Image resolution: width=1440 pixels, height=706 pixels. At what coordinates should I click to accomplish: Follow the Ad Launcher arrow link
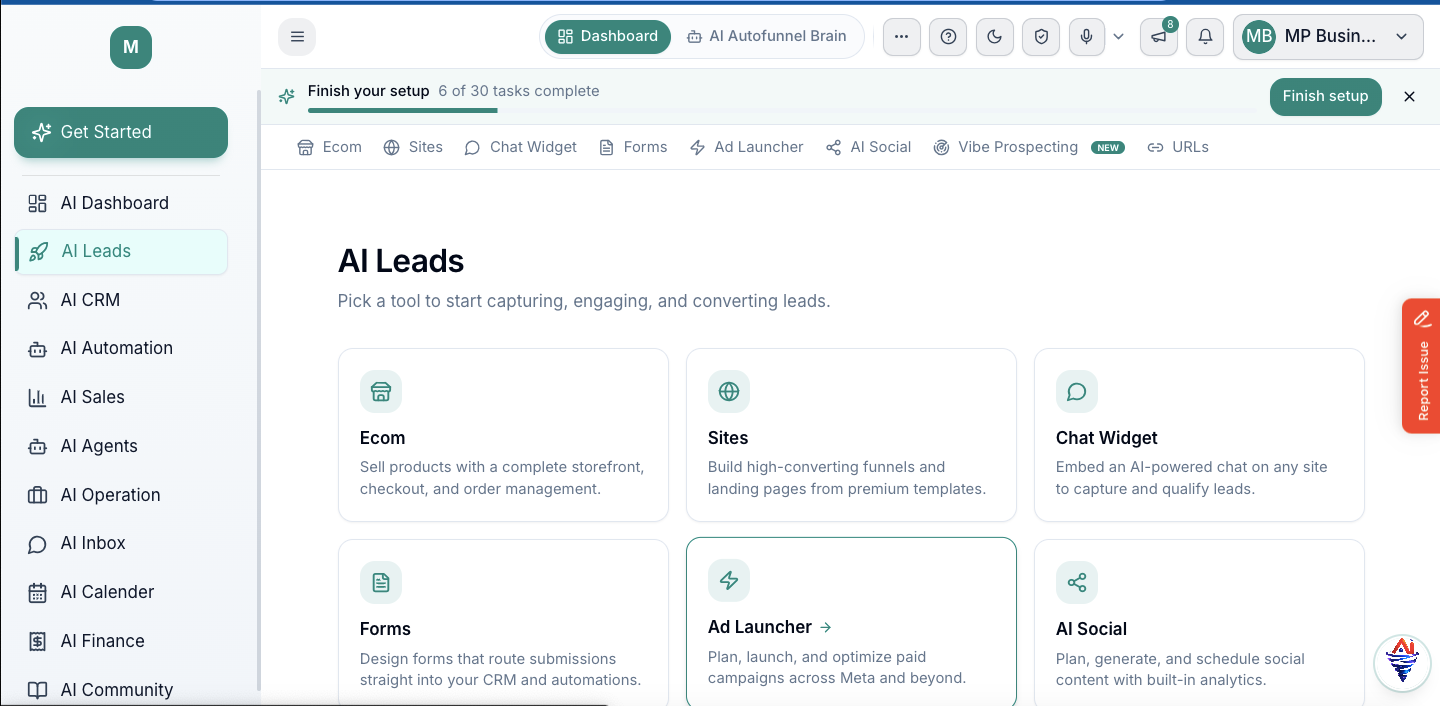pos(826,627)
